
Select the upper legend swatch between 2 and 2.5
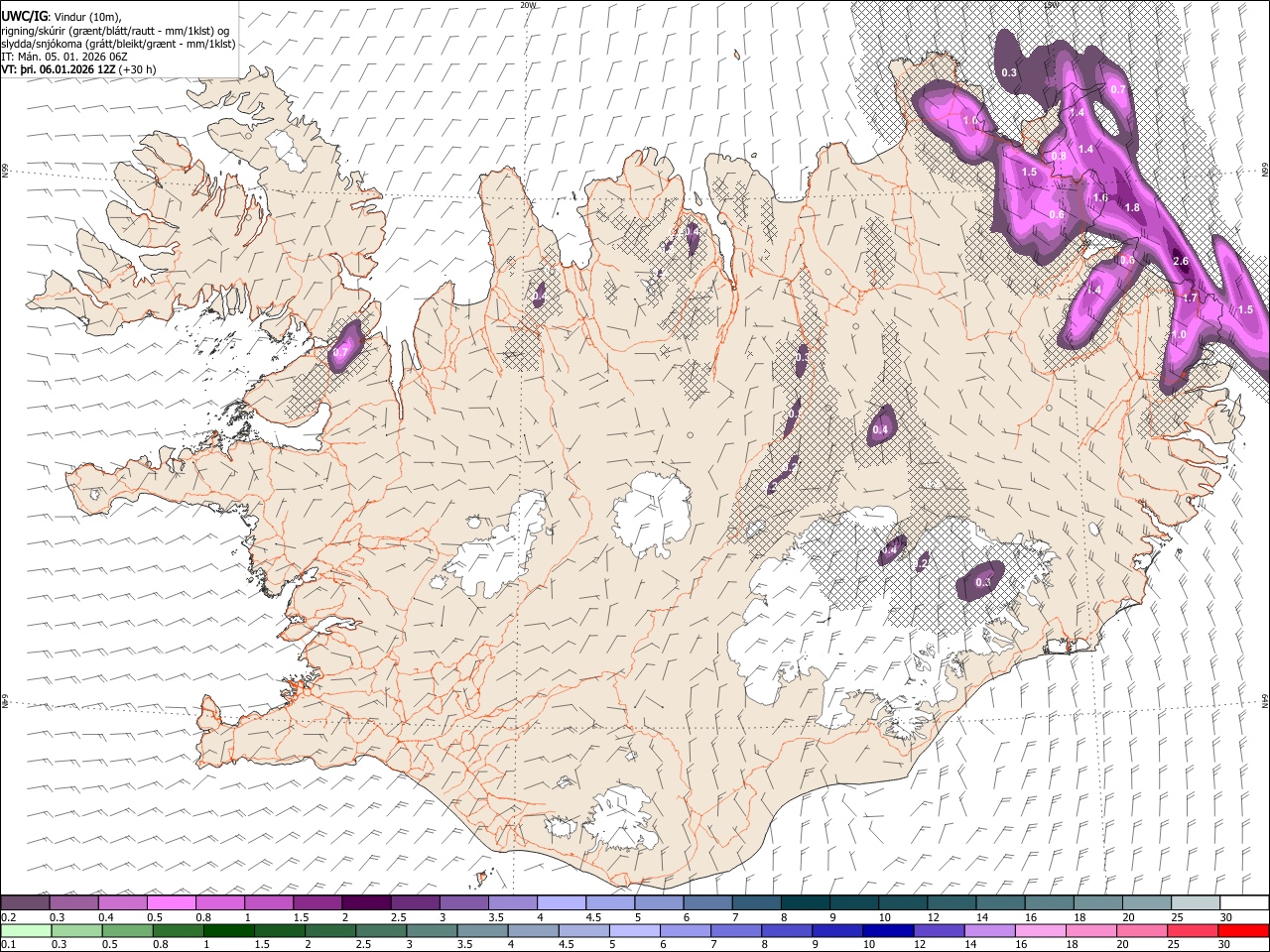coord(365,902)
